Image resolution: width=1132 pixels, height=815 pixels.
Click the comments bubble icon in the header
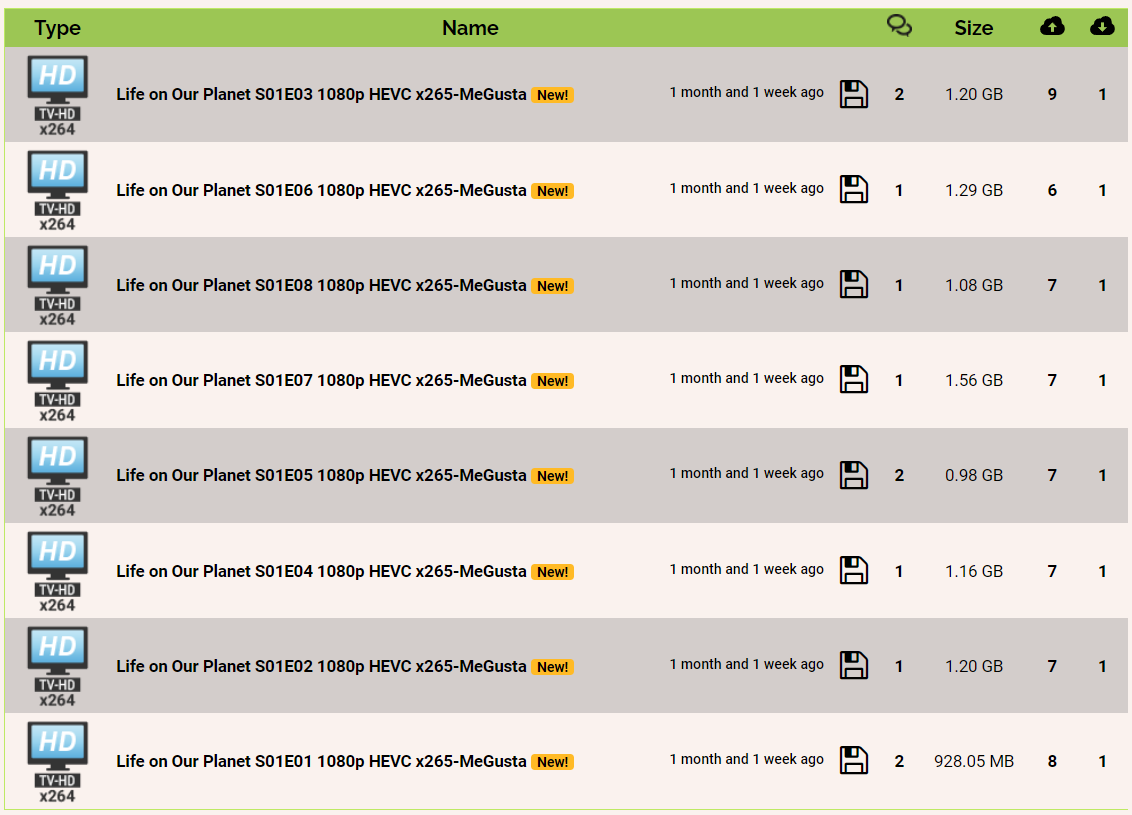coord(899,27)
